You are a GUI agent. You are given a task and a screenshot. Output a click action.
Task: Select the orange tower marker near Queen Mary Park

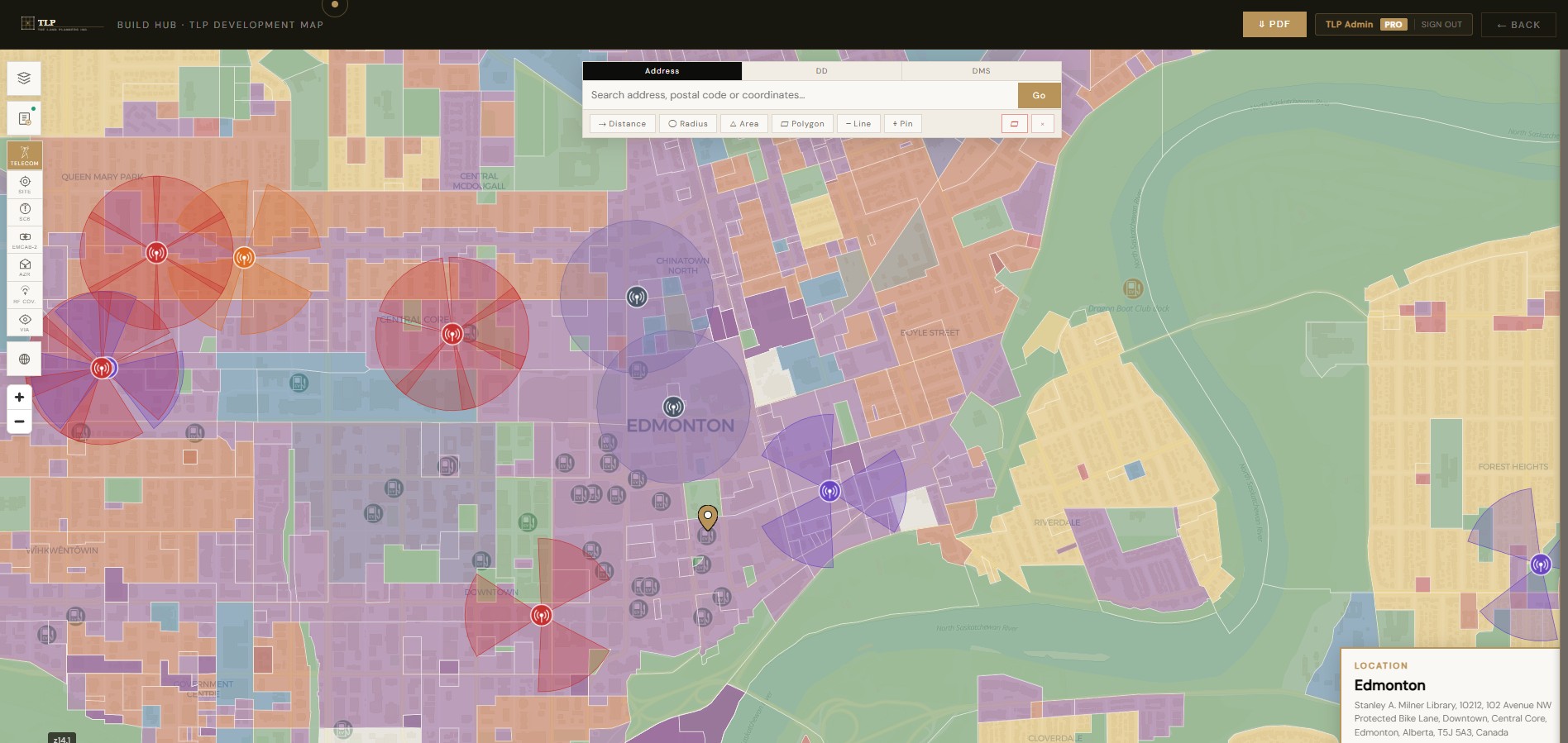click(243, 258)
